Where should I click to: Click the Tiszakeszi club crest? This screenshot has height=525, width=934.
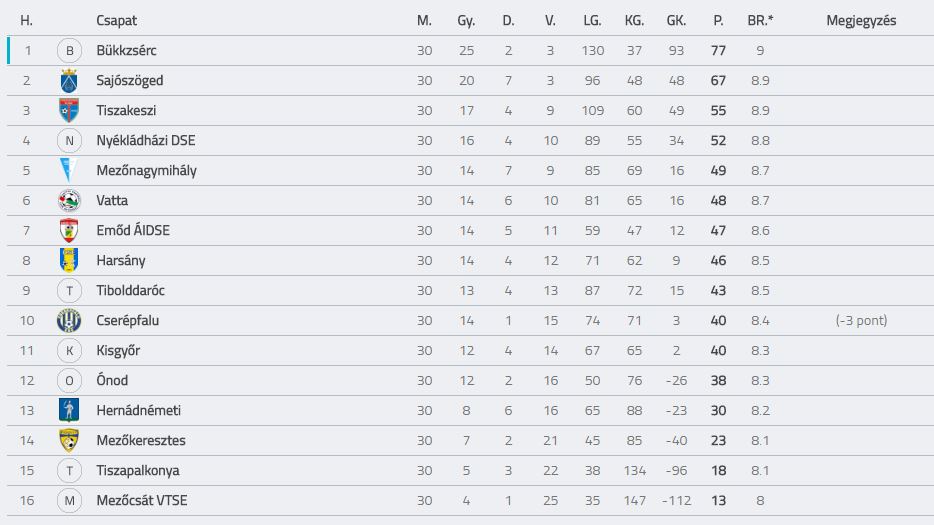coord(69,110)
